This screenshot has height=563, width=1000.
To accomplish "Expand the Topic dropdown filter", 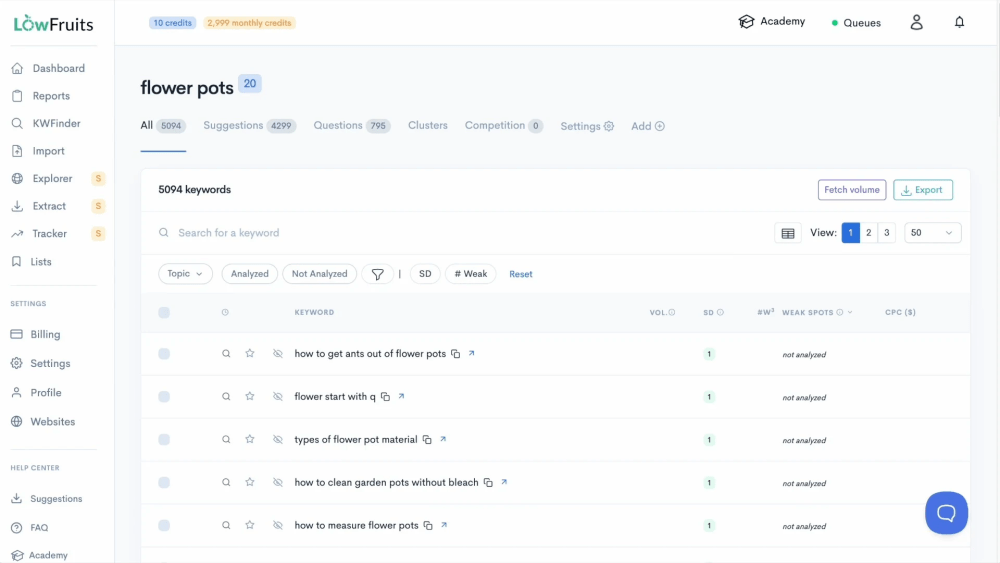I will [185, 274].
